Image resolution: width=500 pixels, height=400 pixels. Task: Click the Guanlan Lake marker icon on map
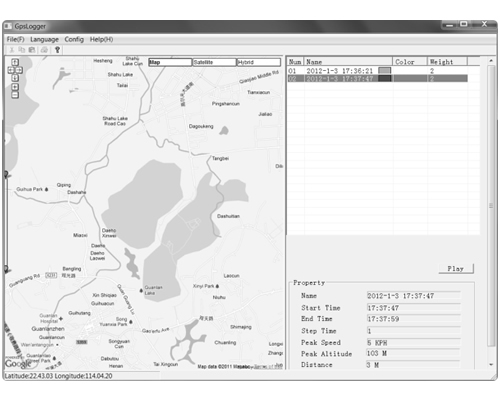pyautogui.click(x=141, y=290)
